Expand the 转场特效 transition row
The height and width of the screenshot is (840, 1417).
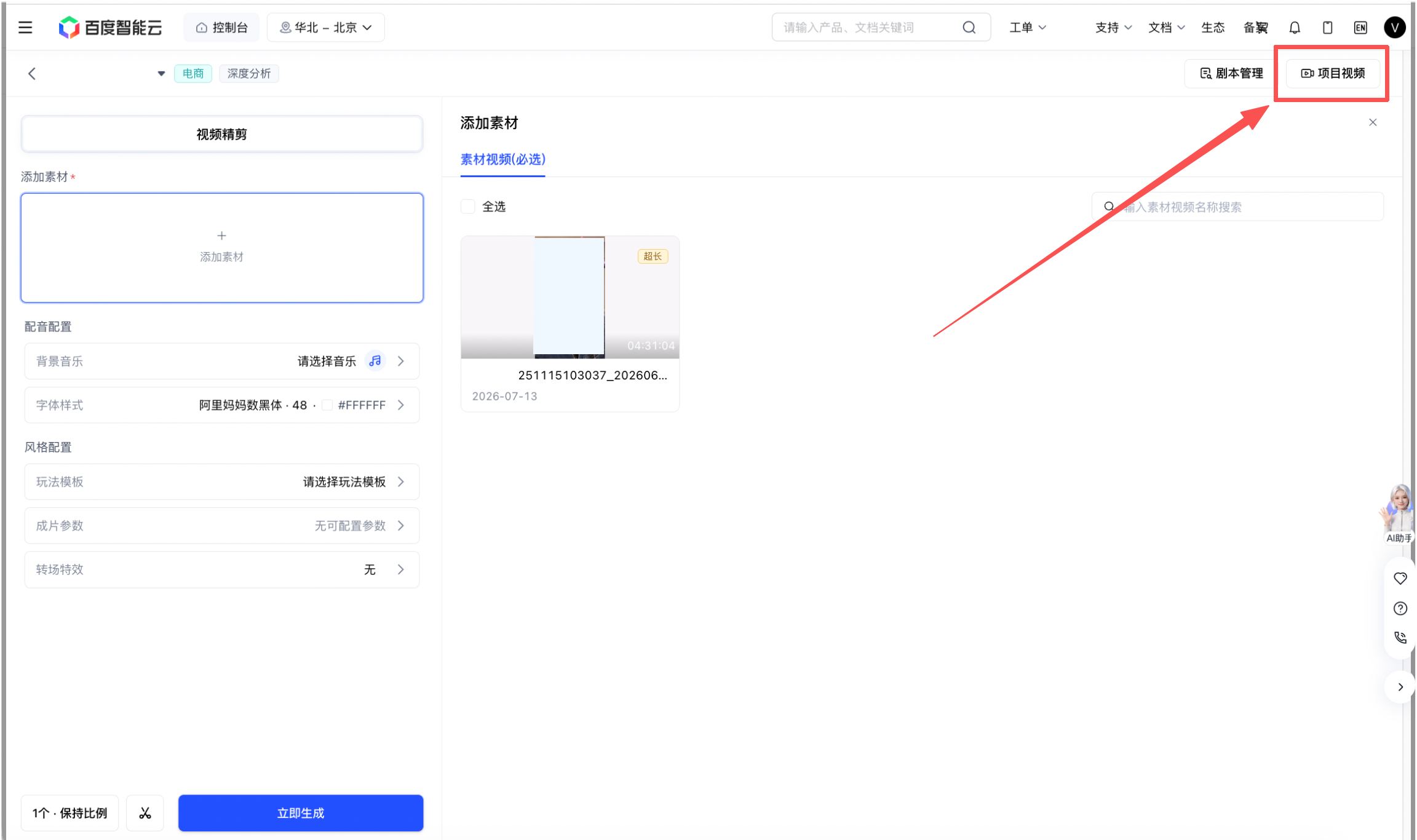tap(222, 569)
